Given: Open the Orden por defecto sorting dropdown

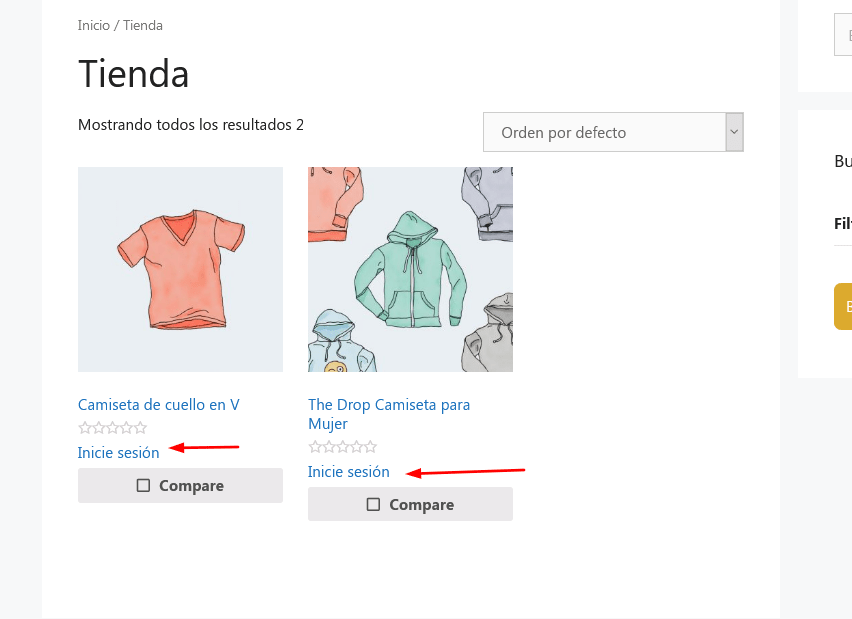Looking at the screenshot, I should pyautogui.click(x=613, y=132).
